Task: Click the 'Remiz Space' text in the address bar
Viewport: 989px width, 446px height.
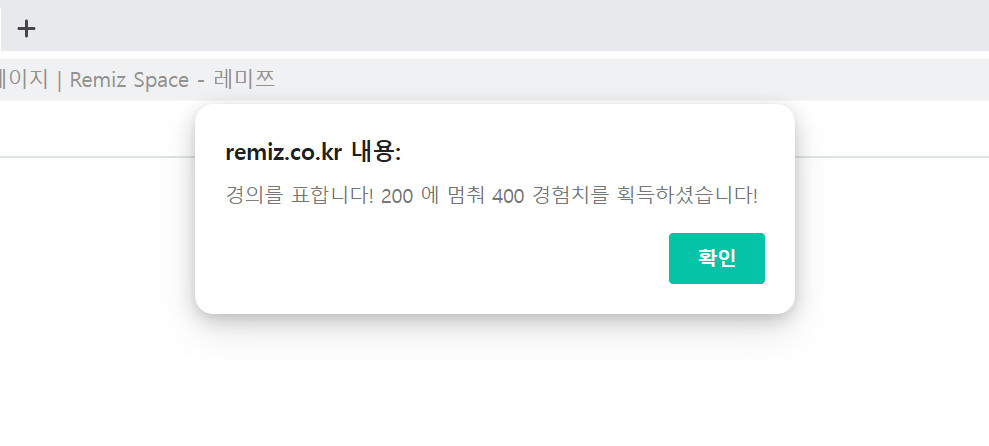Action: pyautogui.click(x=129, y=80)
